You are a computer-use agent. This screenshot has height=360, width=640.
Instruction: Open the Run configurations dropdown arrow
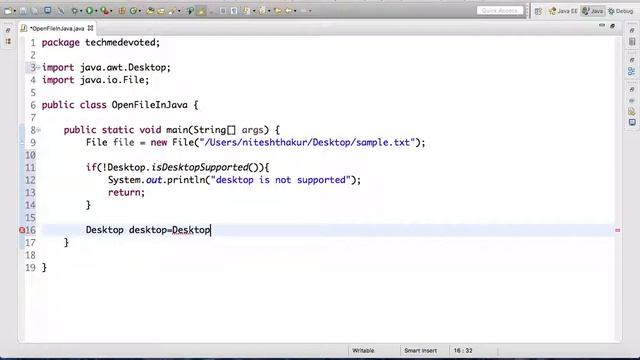pyautogui.click(x=96, y=11)
